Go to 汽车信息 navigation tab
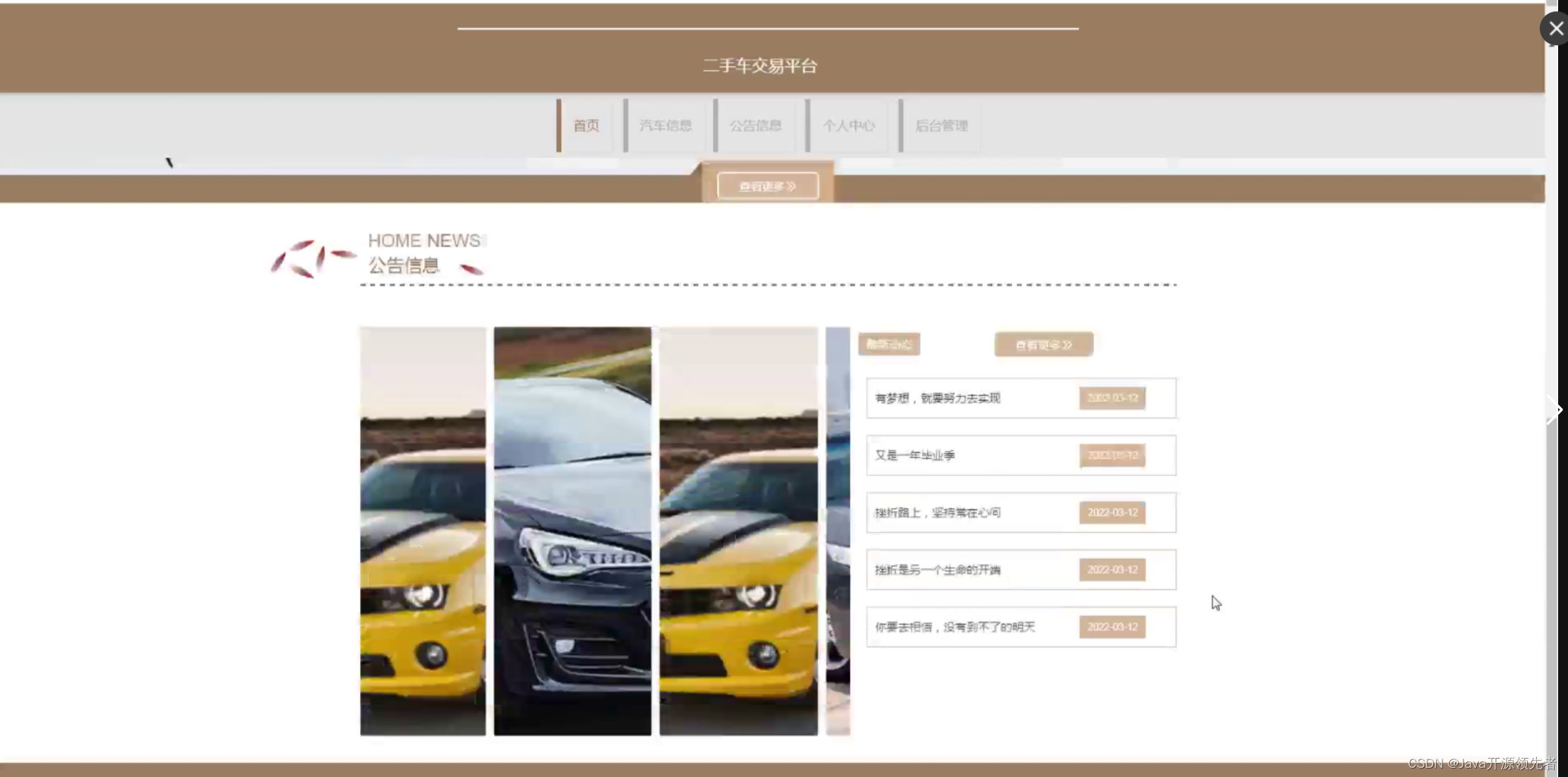The width and height of the screenshot is (1568, 777). point(665,126)
